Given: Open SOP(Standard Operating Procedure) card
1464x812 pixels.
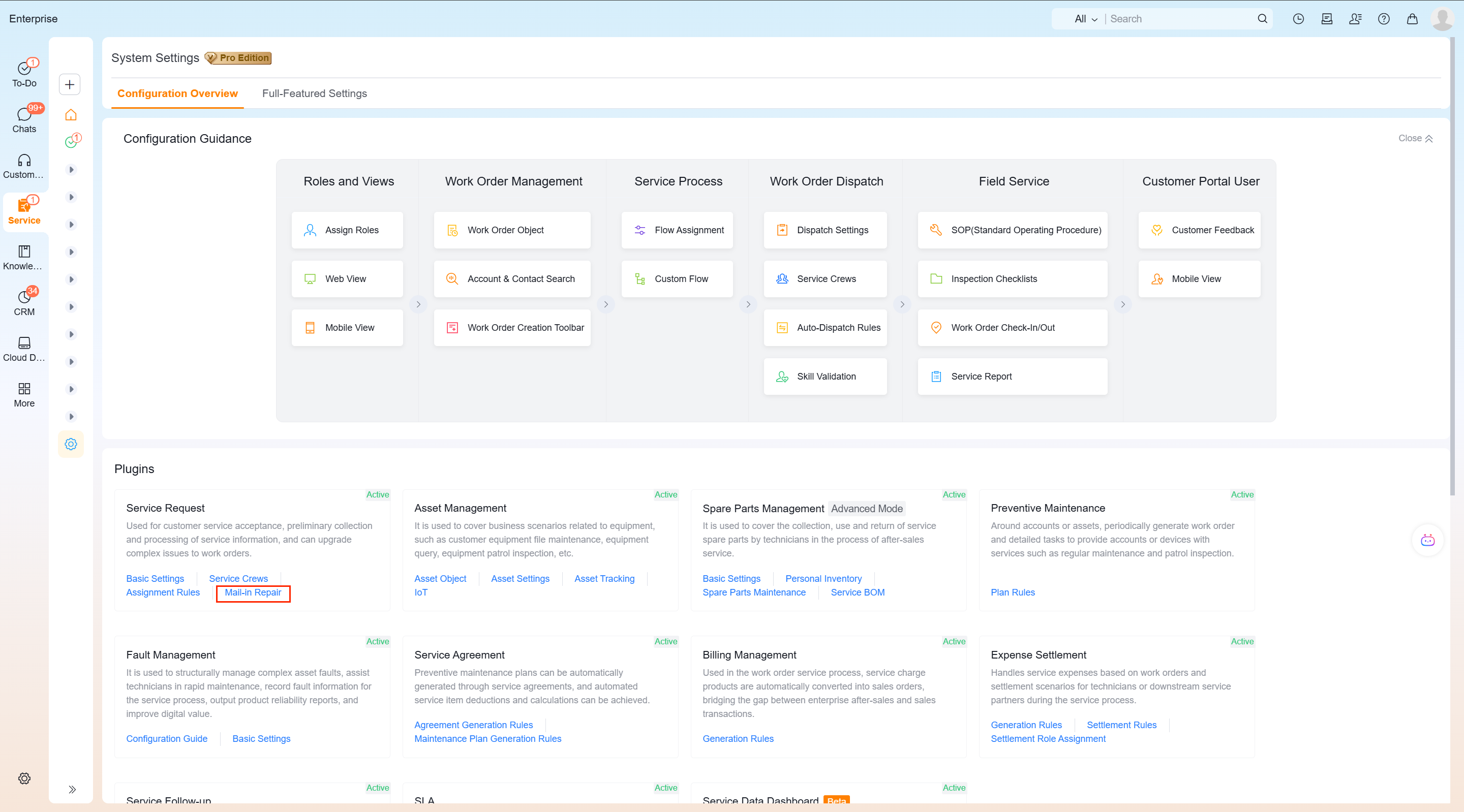Looking at the screenshot, I should click(1013, 230).
